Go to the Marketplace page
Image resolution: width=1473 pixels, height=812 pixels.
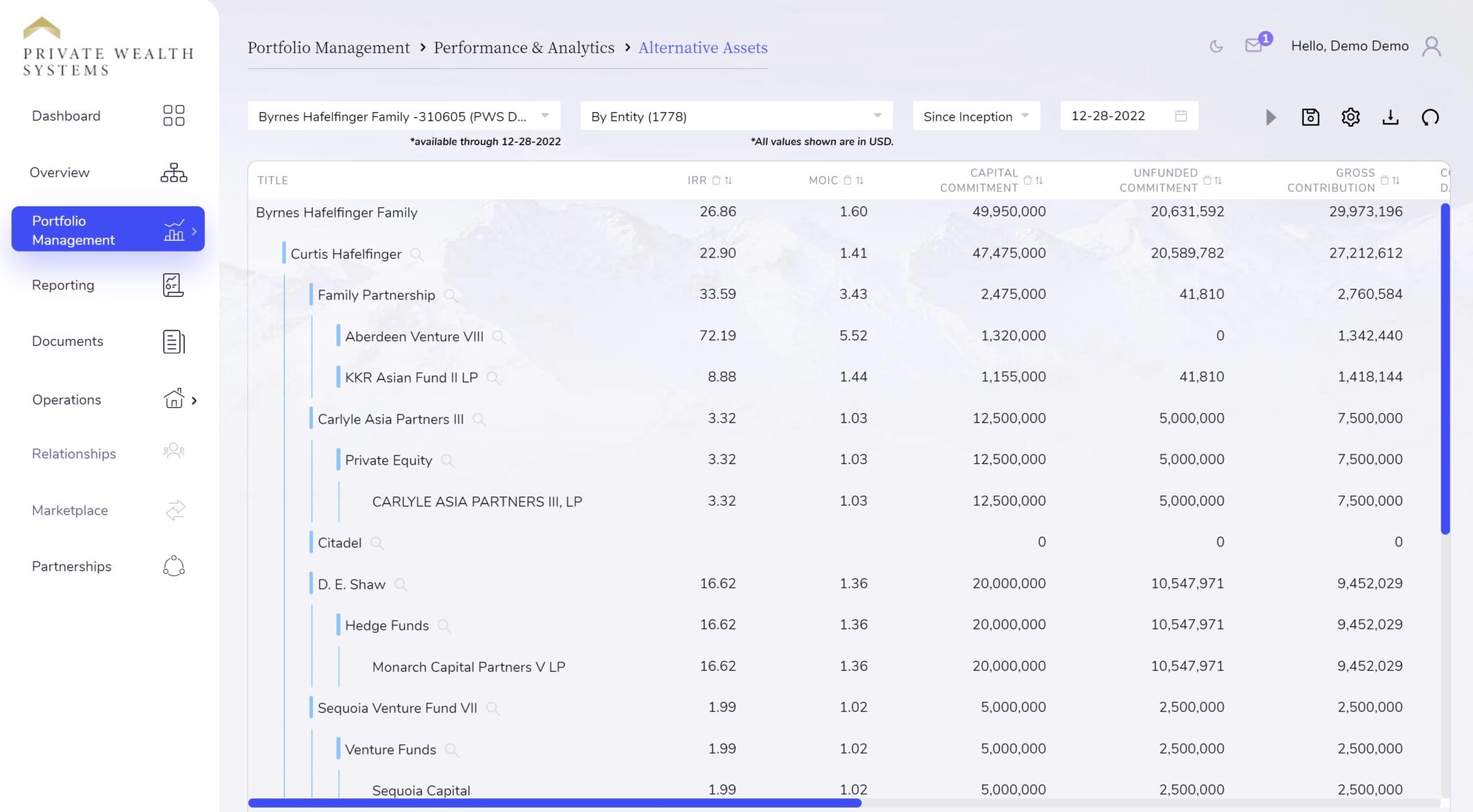70,510
